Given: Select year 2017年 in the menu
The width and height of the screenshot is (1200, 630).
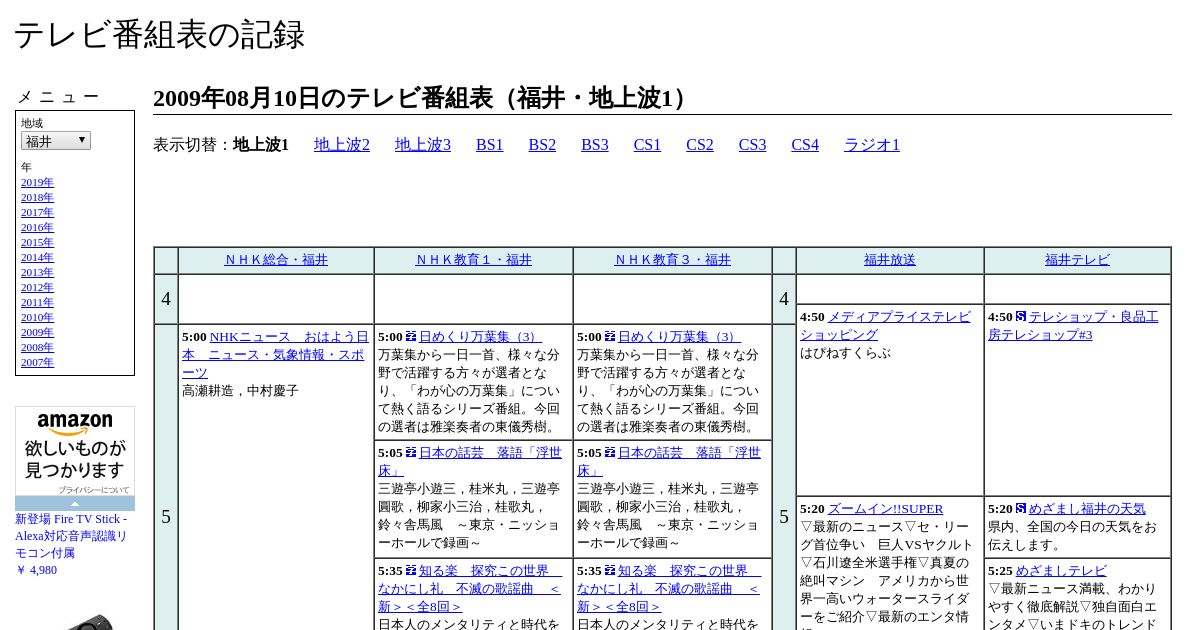Looking at the screenshot, I should pyautogui.click(x=37, y=213).
